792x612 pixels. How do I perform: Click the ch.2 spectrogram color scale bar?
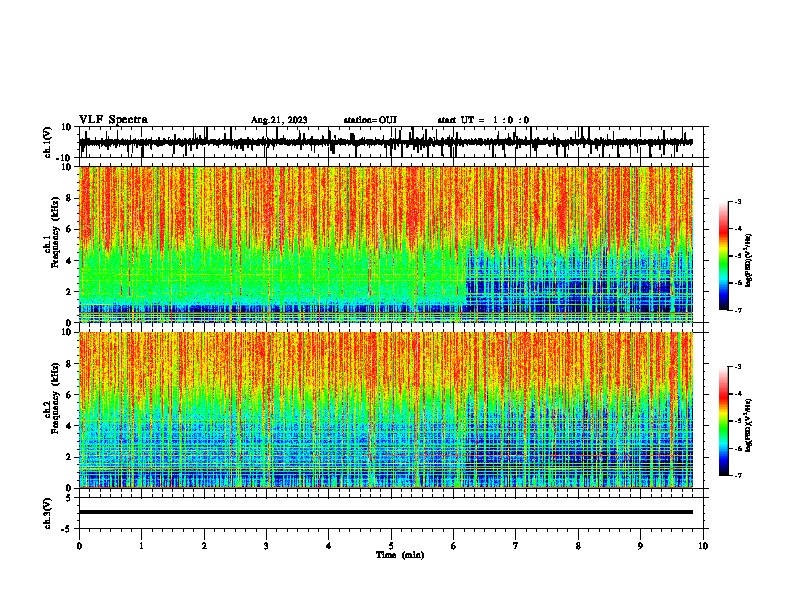pyautogui.click(x=724, y=421)
